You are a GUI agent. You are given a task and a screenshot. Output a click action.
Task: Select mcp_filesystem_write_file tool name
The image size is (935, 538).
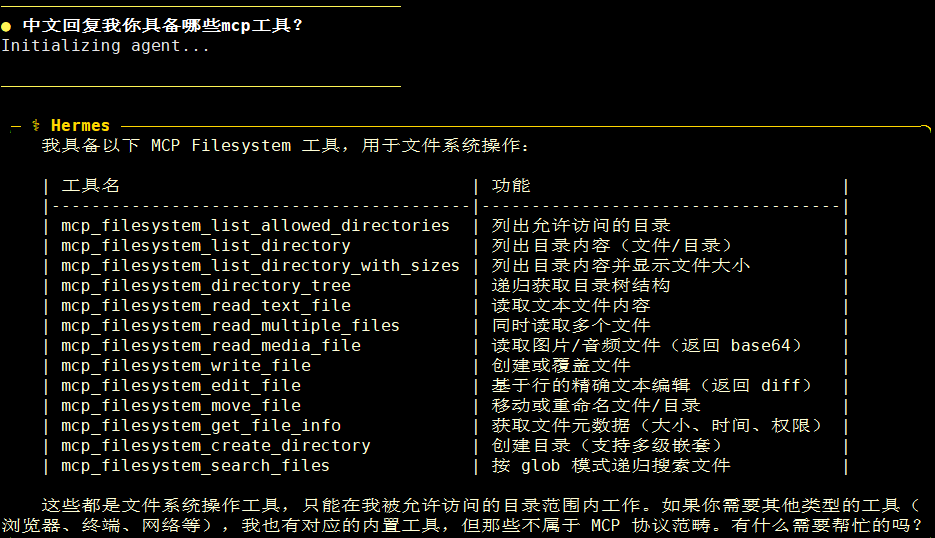186,366
